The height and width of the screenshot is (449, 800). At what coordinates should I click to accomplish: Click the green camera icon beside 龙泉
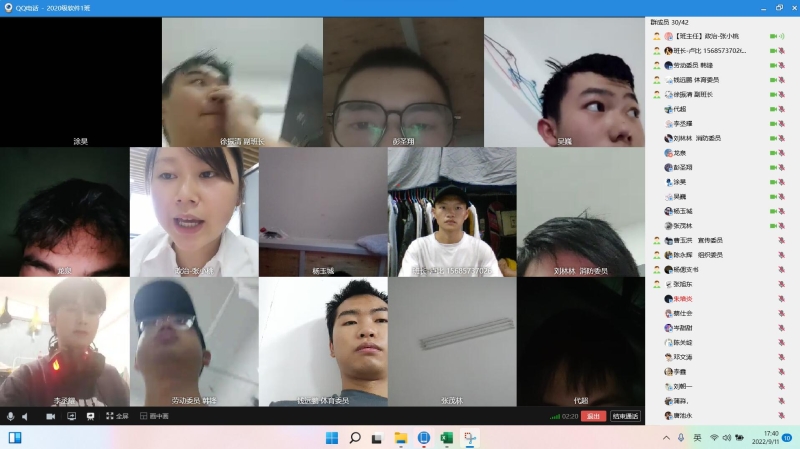772,153
